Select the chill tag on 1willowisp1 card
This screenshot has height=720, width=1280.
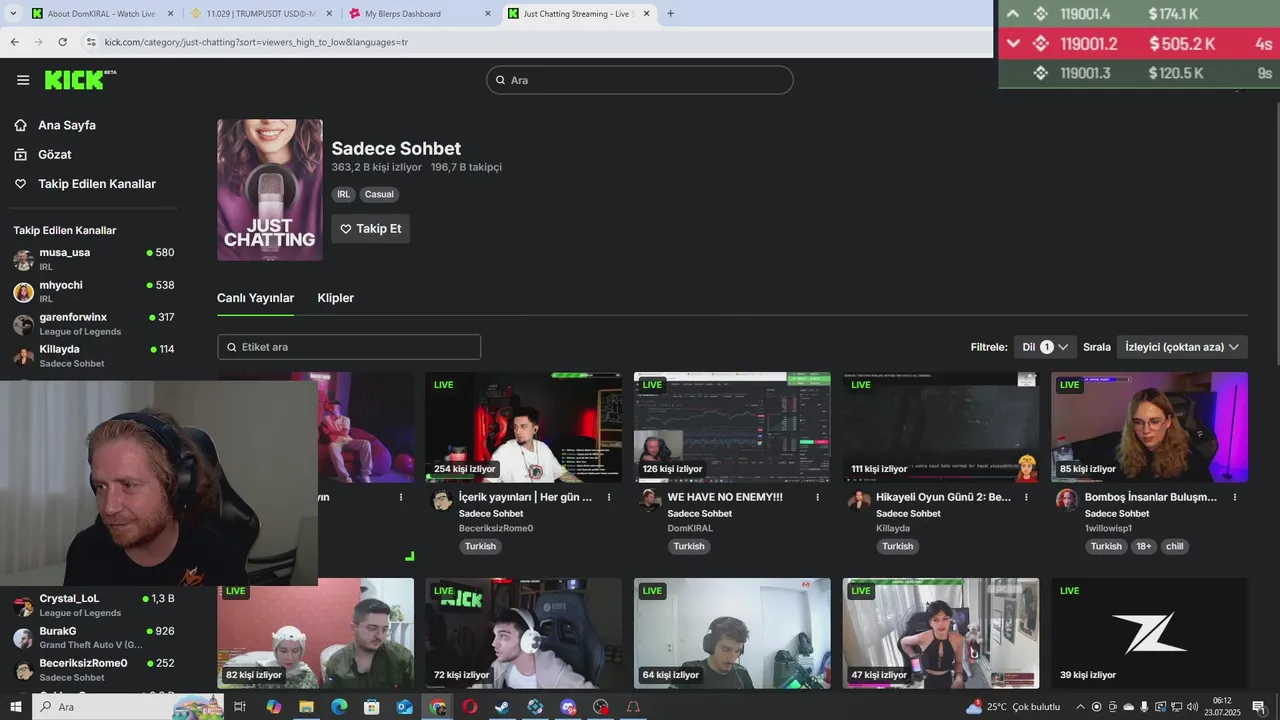(x=1174, y=547)
